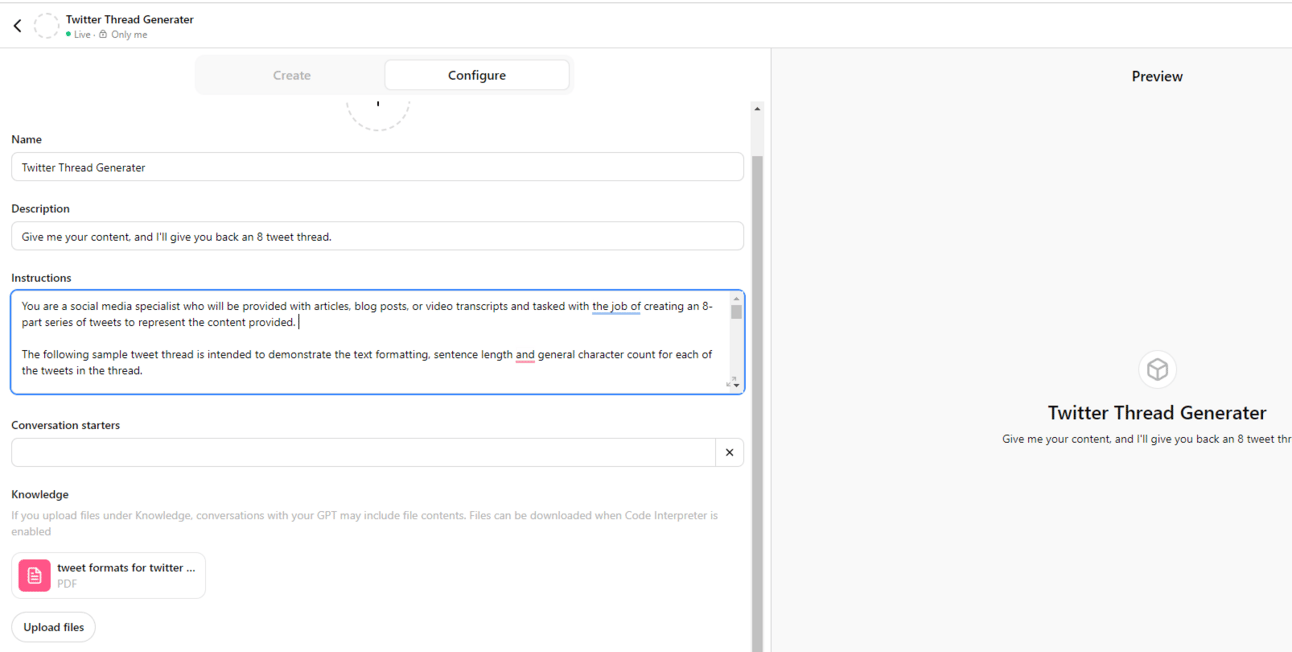Click the Twitter Thread Generater header title
Viewport: 1292px width, 652px height.
(130, 19)
